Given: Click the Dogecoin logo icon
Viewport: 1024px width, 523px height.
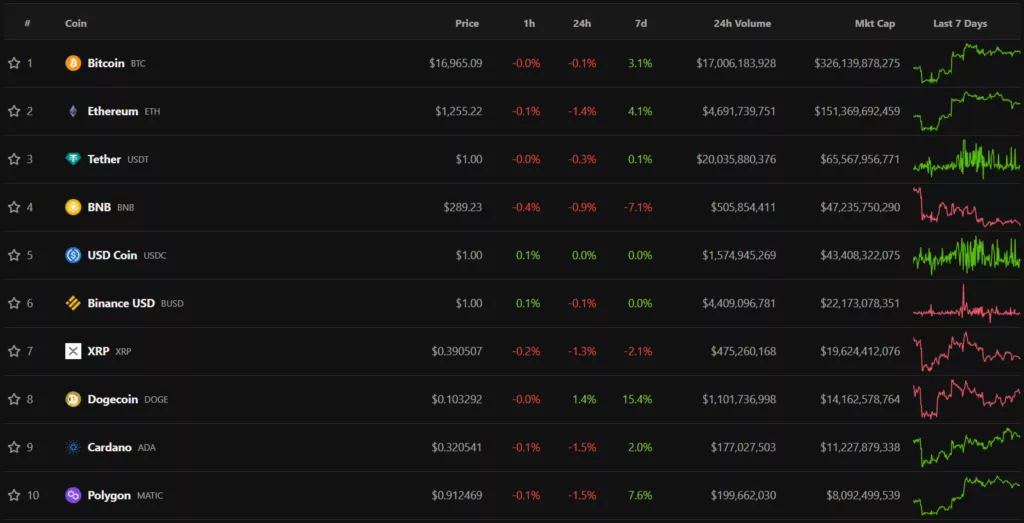Looking at the screenshot, I should (73, 399).
